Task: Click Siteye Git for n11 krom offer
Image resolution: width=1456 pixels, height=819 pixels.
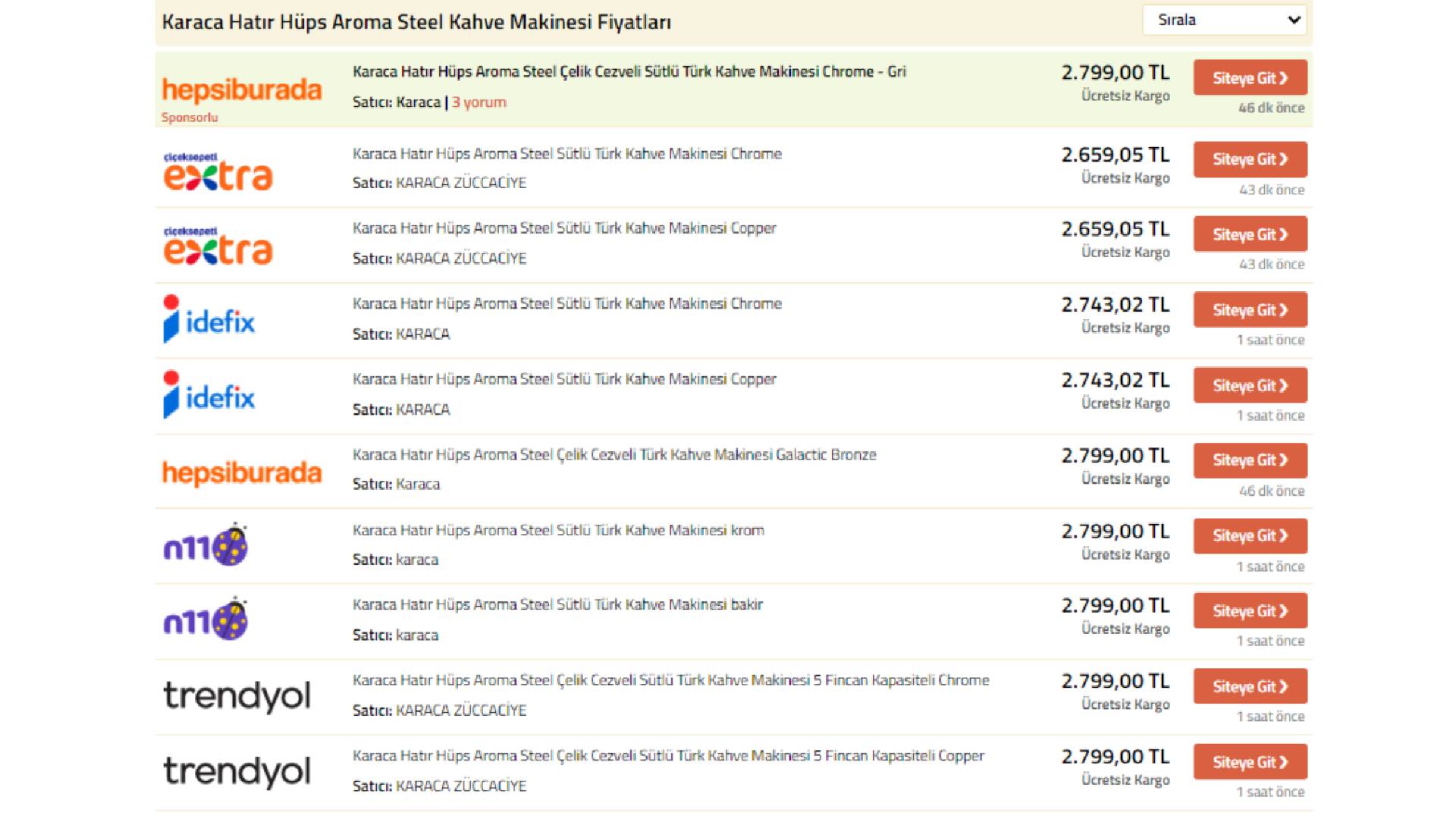Action: coord(1250,535)
